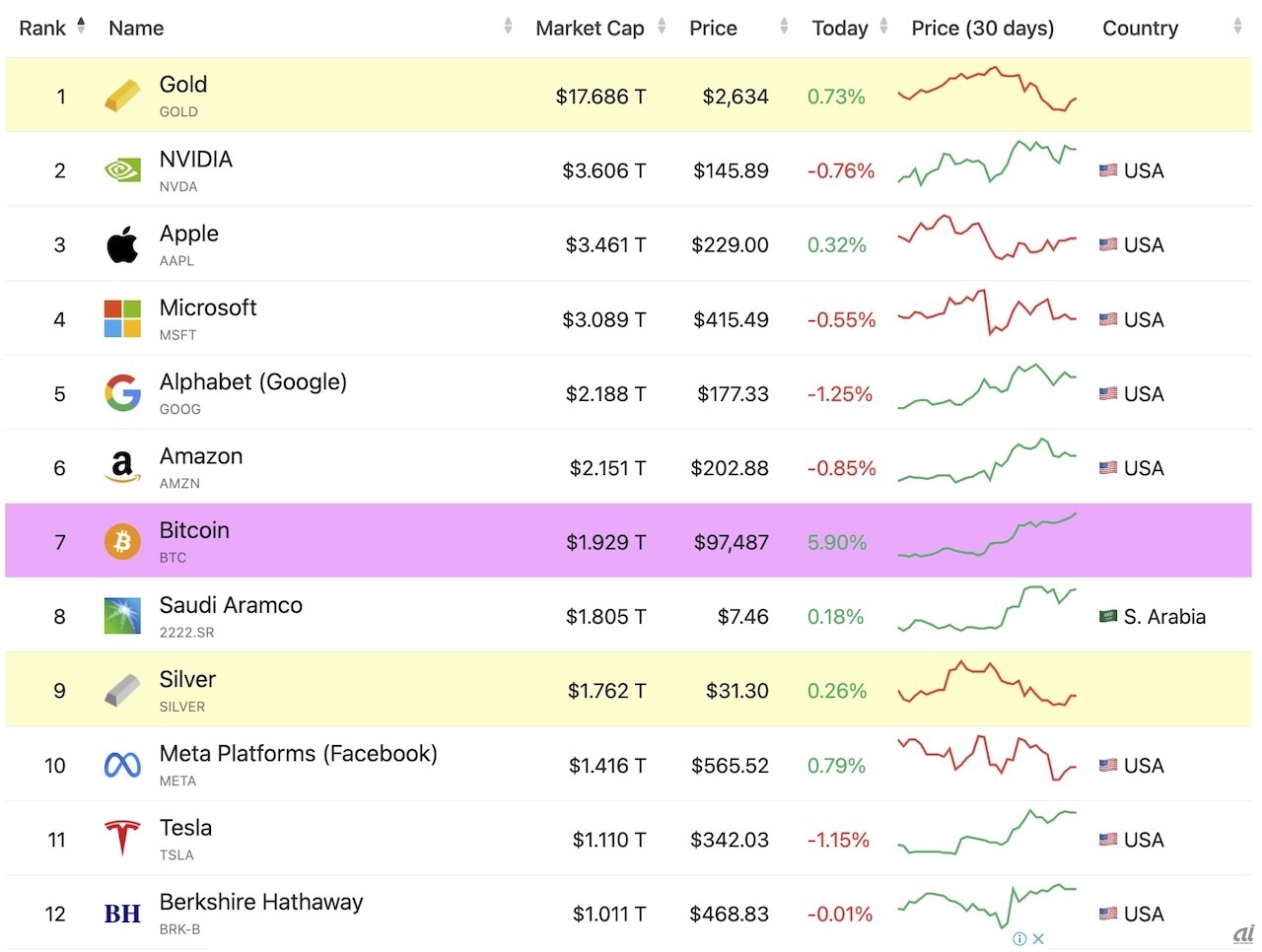Click the Silver bar icon
This screenshot has height=952, width=1262.
122,690
